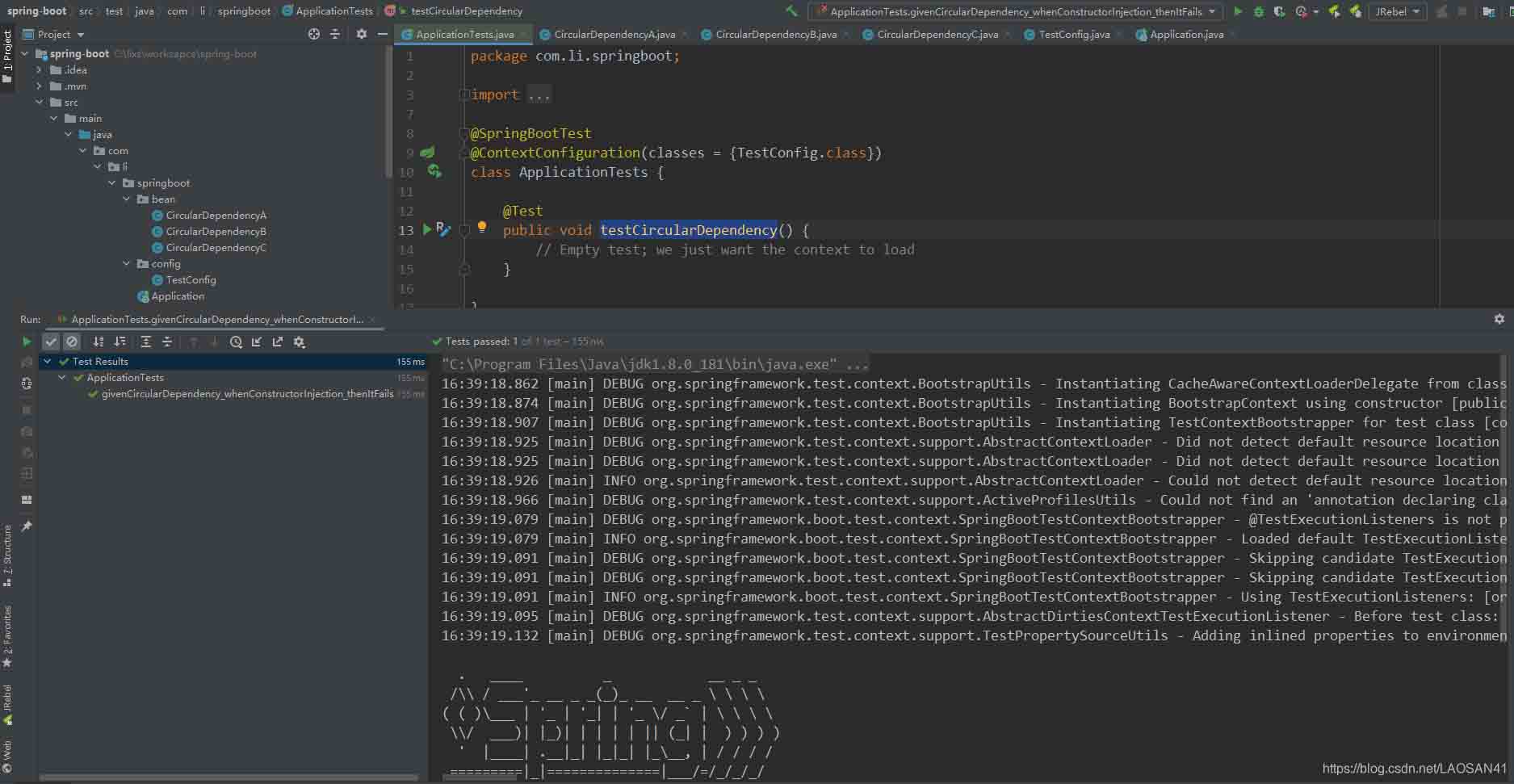
Task: Rerun tests with green play in Run panel
Action: (x=27, y=342)
